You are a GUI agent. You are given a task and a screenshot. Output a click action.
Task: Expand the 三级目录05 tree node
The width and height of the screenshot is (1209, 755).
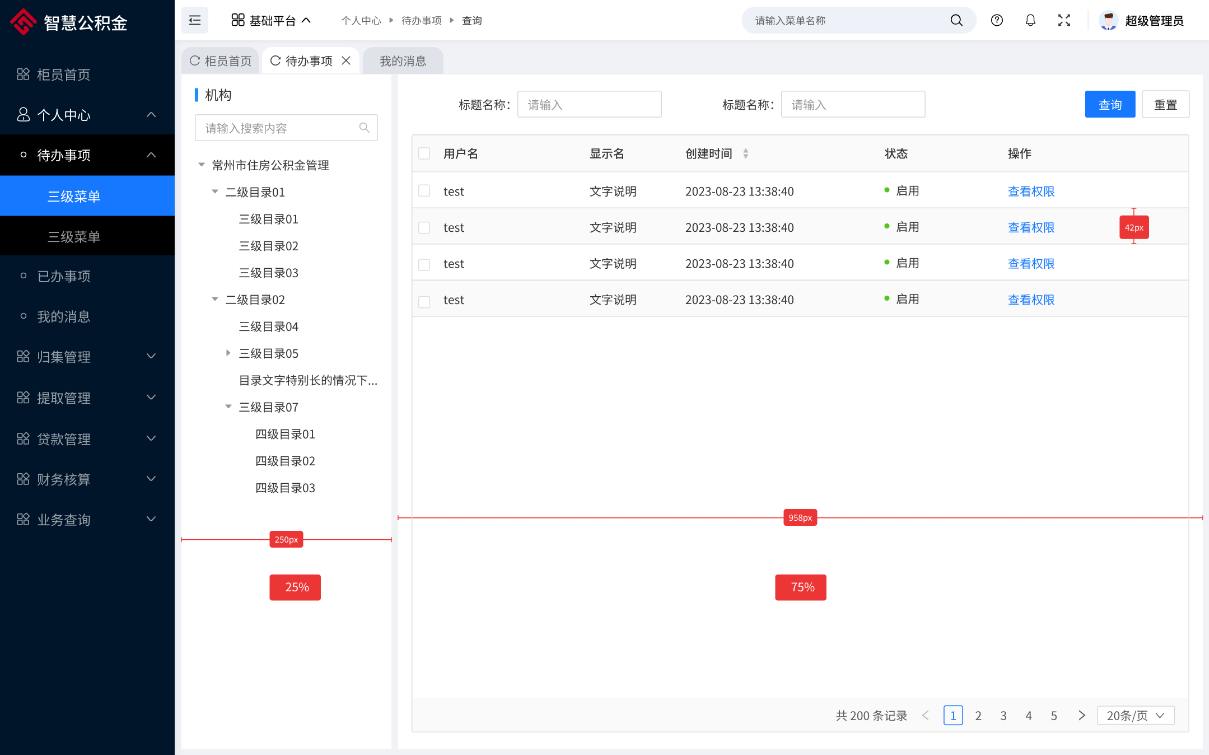[228, 353]
